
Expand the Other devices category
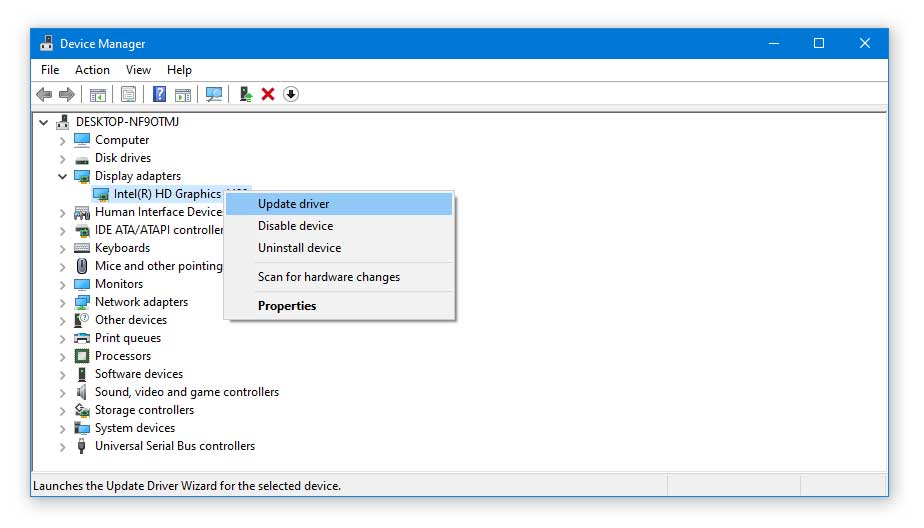coord(62,321)
